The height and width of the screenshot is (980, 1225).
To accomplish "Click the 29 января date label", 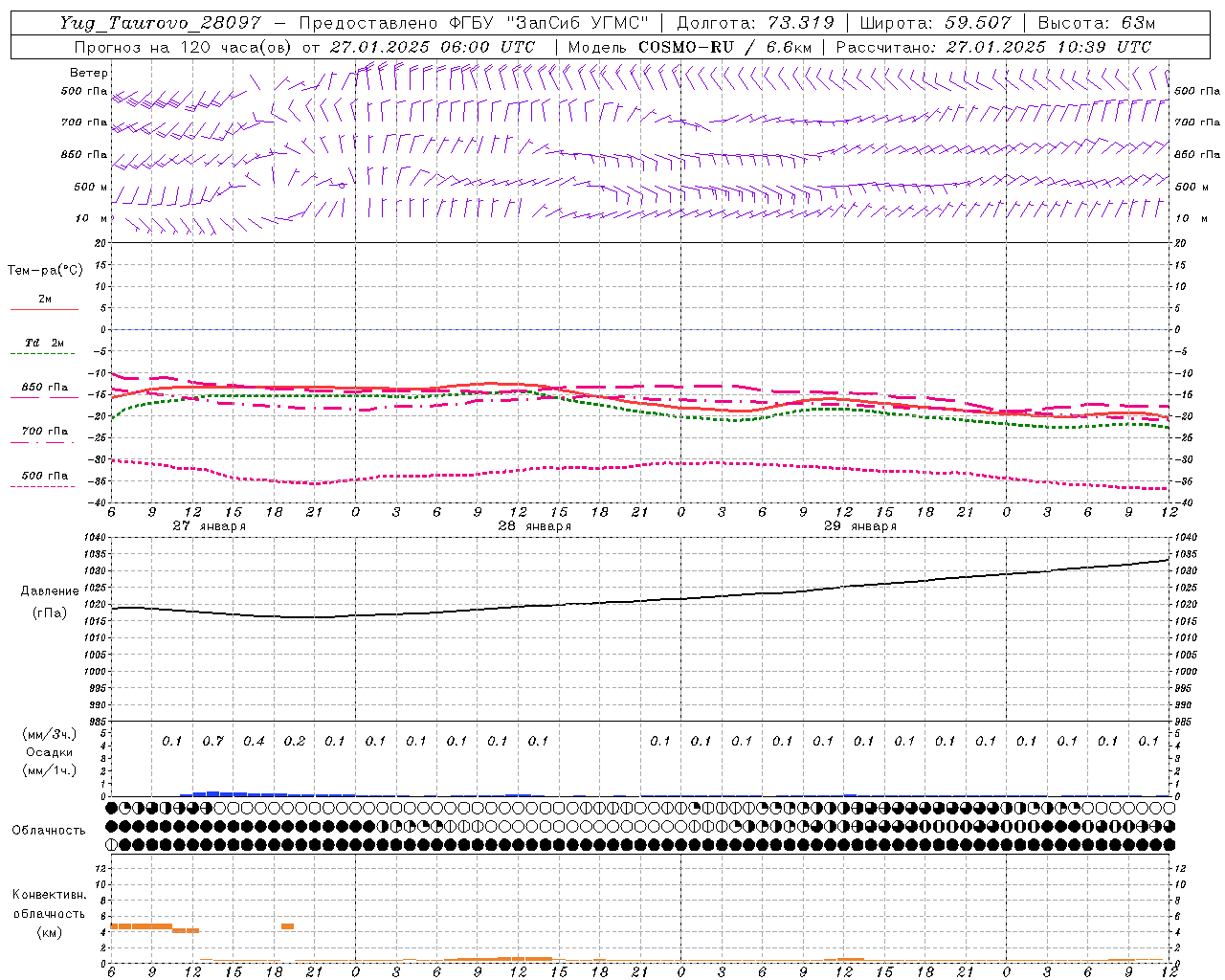I will click(860, 526).
